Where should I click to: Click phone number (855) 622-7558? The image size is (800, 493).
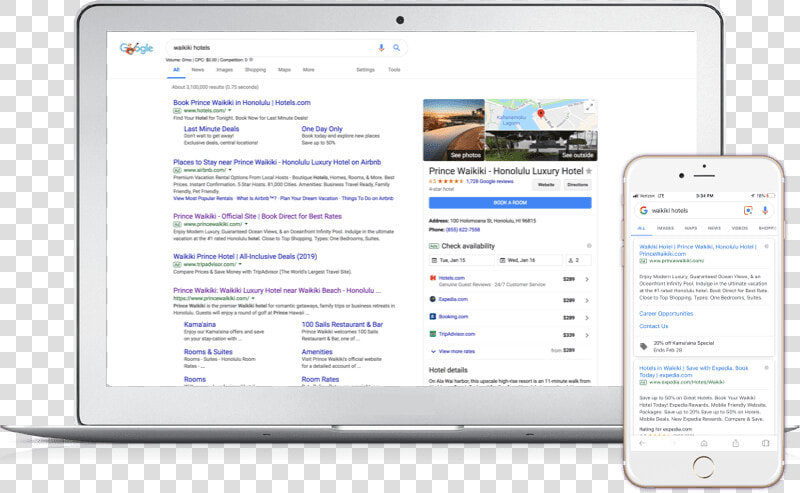tap(463, 230)
